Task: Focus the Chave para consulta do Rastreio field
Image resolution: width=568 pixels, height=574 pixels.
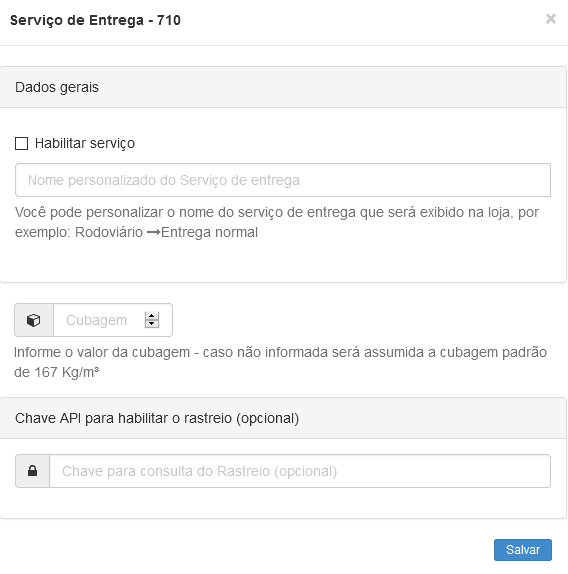Action: [300, 471]
